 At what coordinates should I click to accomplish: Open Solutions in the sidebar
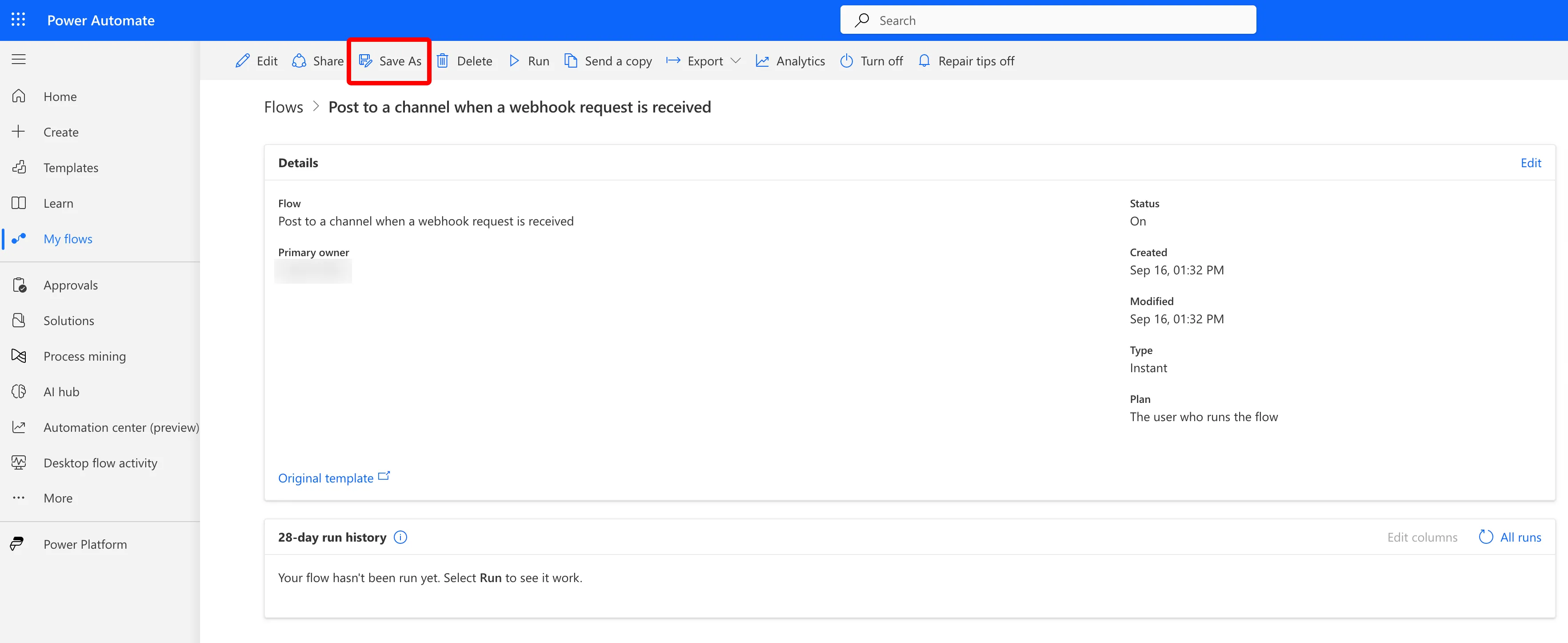tap(100, 320)
